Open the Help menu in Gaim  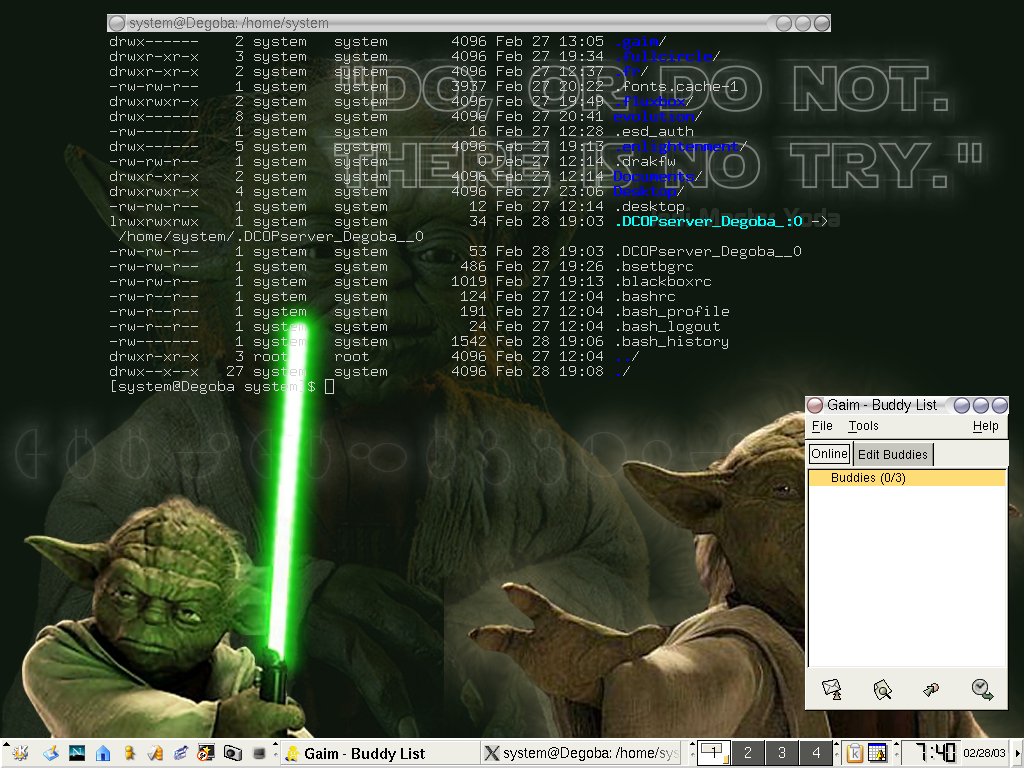(x=985, y=426)
